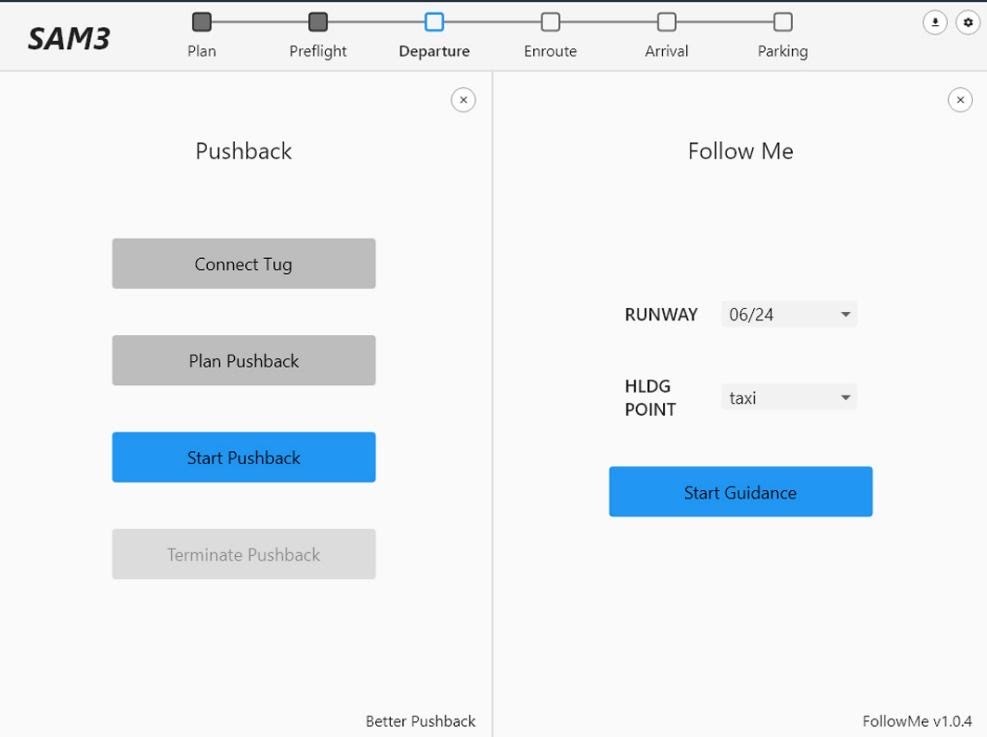This screenshot has height=737, width=987.
Task: Click the Connect Tug button
Action: click(x=244, y=264)
